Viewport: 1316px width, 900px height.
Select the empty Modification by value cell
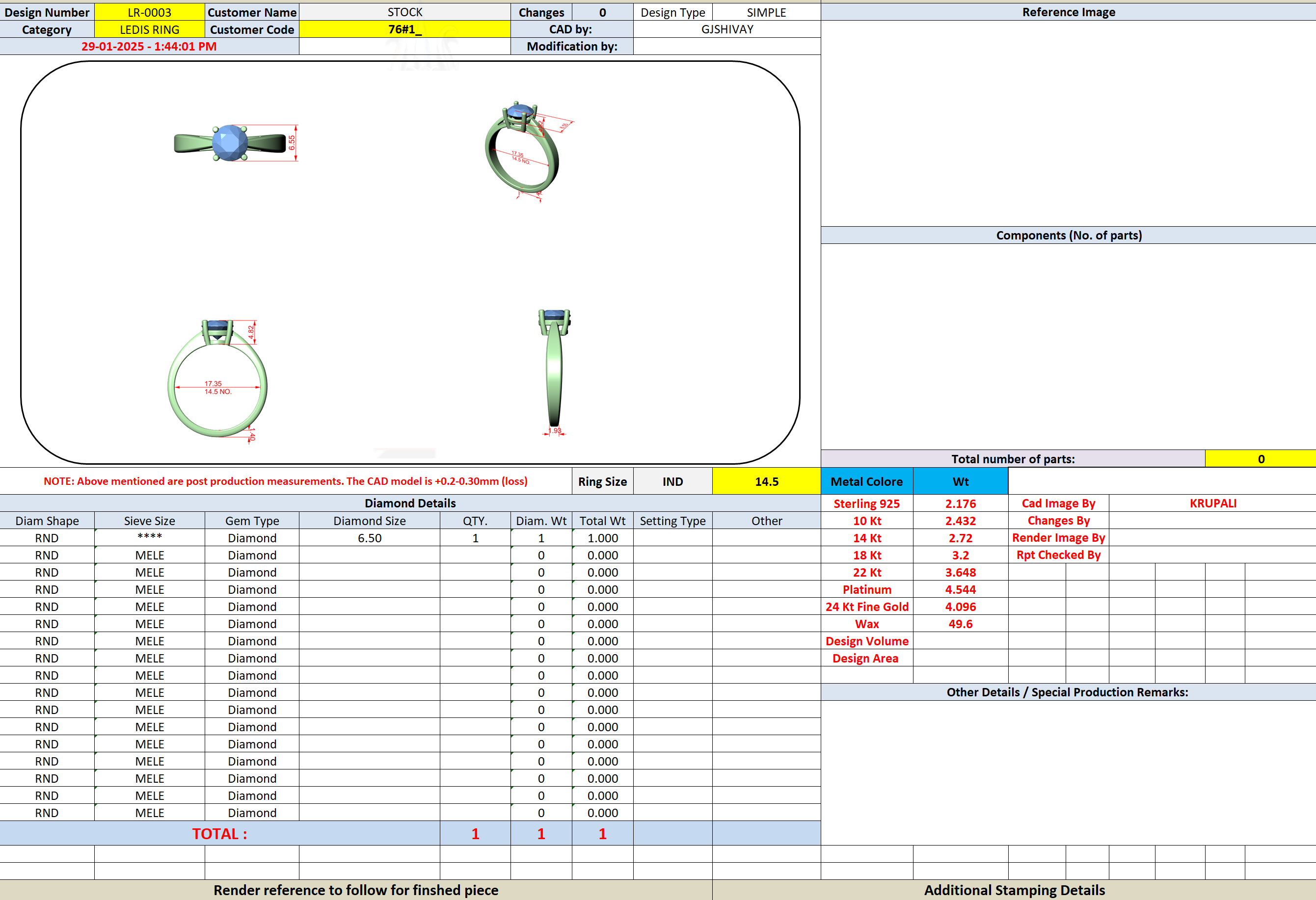(727, 47)
